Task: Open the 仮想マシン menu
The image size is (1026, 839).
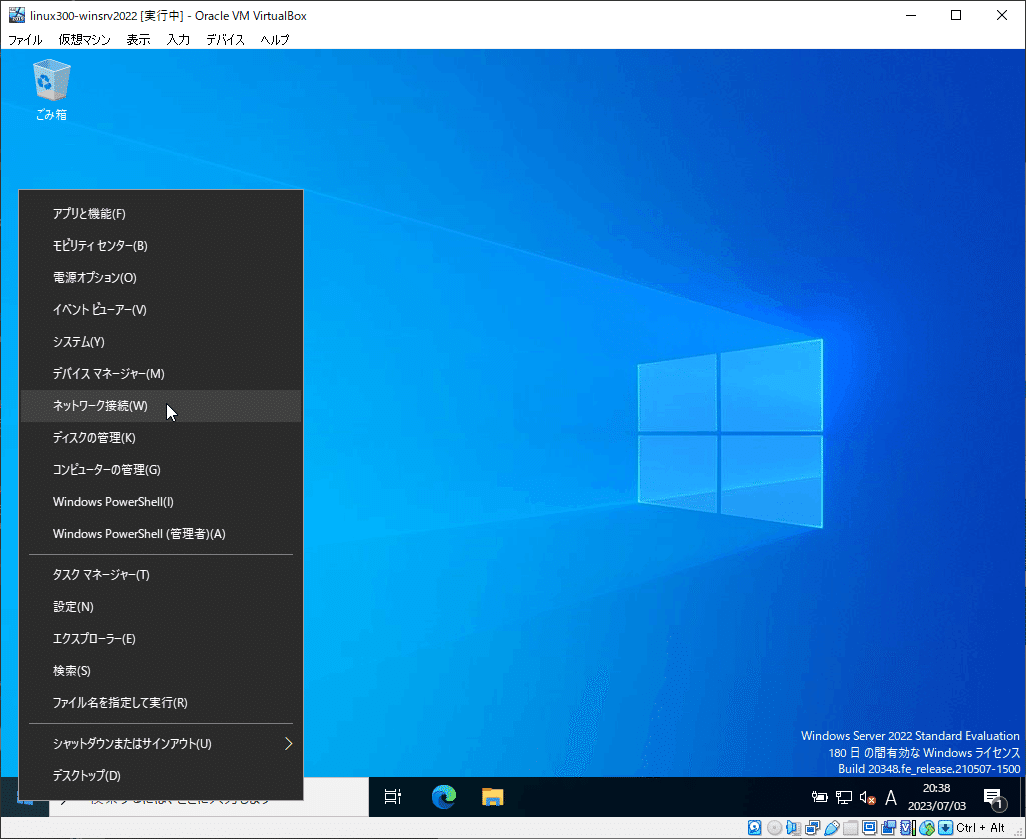Action: click(84, 40)
